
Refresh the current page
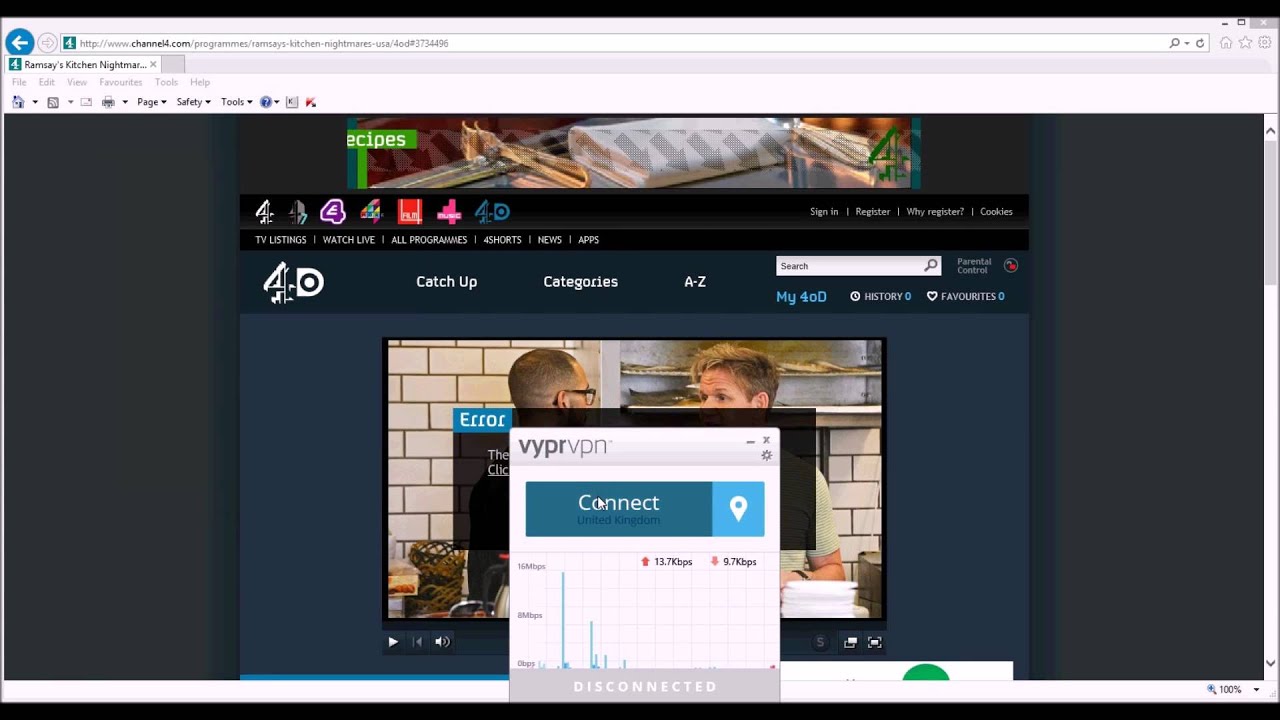point(1200,43)
